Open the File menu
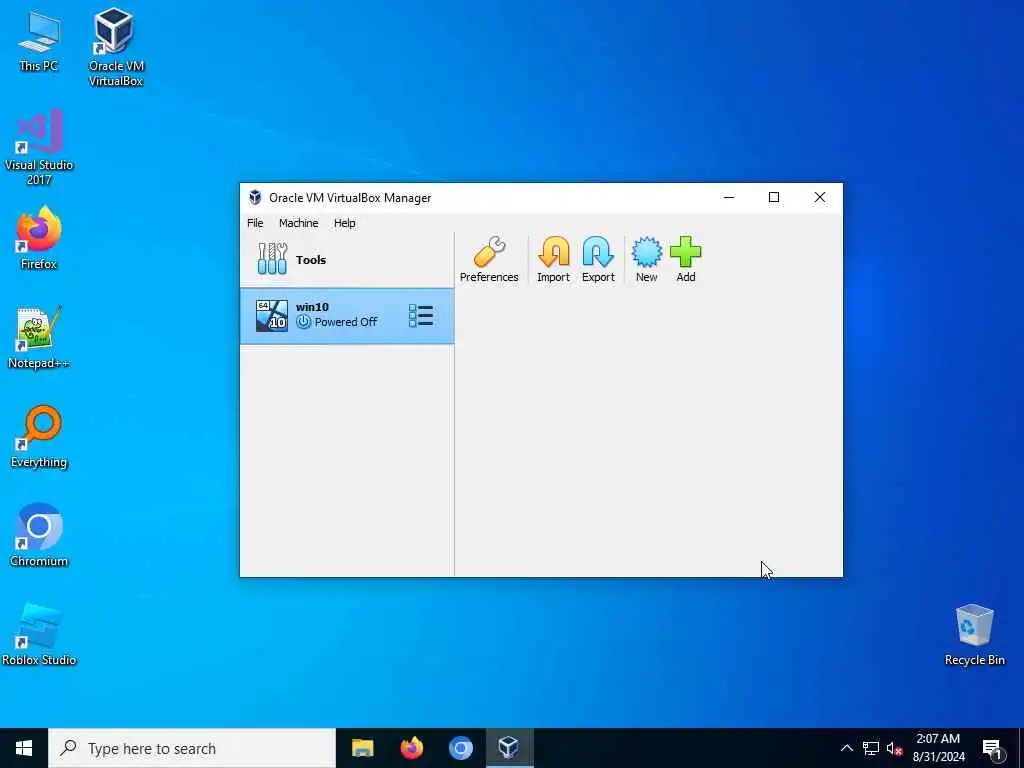Image resolution: width=1024 pixels, height=768 pixels. tap(255, 223)
